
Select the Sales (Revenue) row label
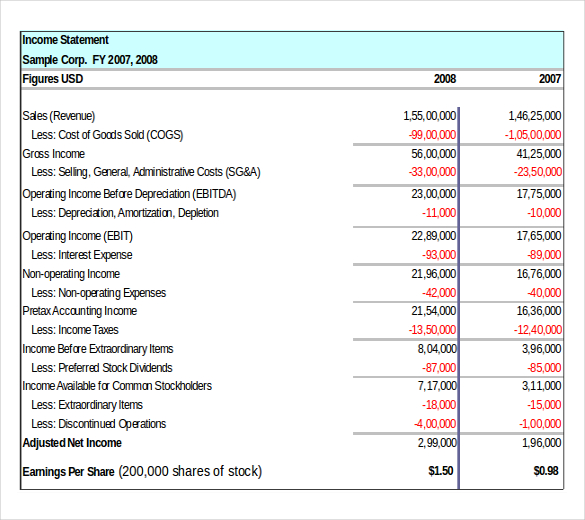(59, 116)
